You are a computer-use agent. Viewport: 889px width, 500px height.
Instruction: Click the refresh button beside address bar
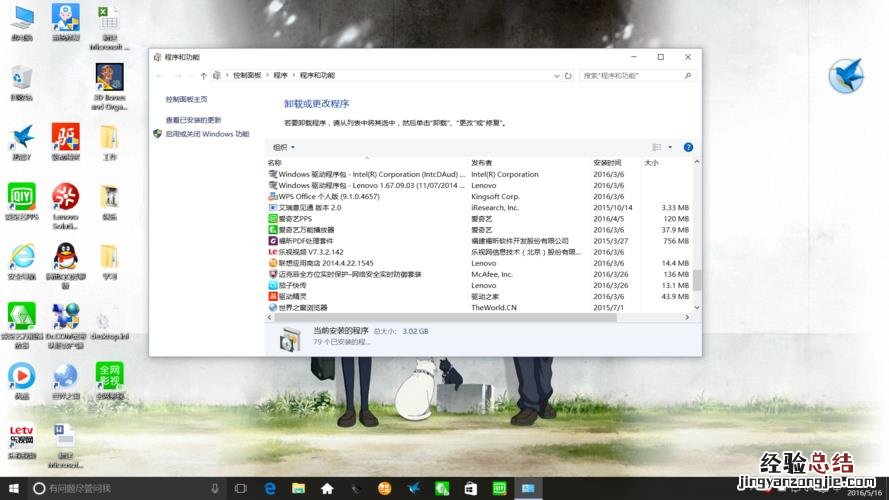568,75
